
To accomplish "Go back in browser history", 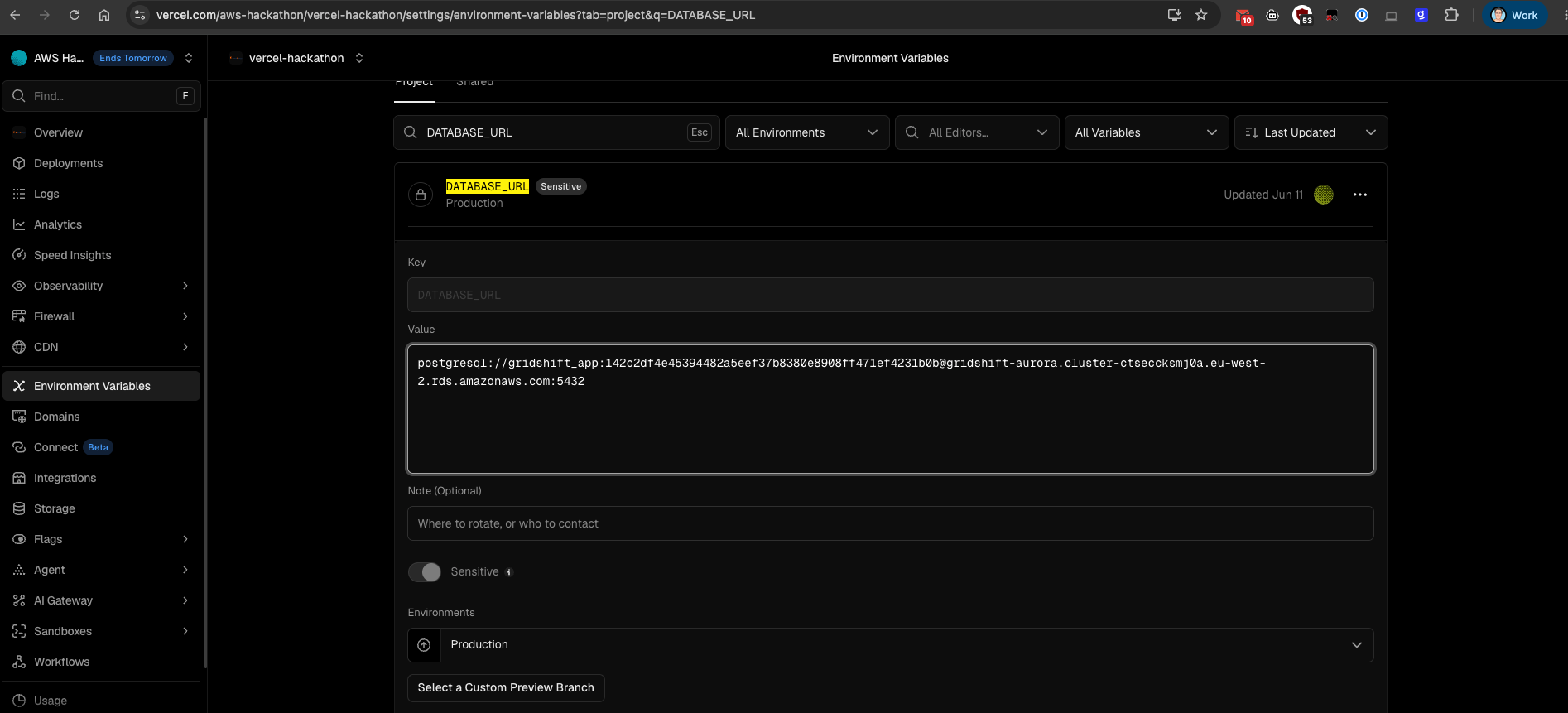I will [16, 15].
